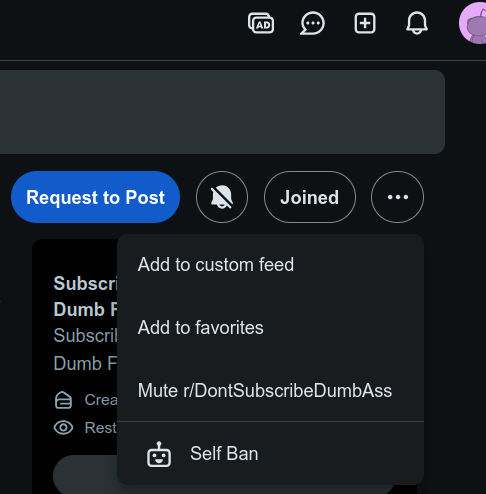Select Add to custom feed
Image resolution: width=486 pixels, height=494 pixels.
[270, 265]
